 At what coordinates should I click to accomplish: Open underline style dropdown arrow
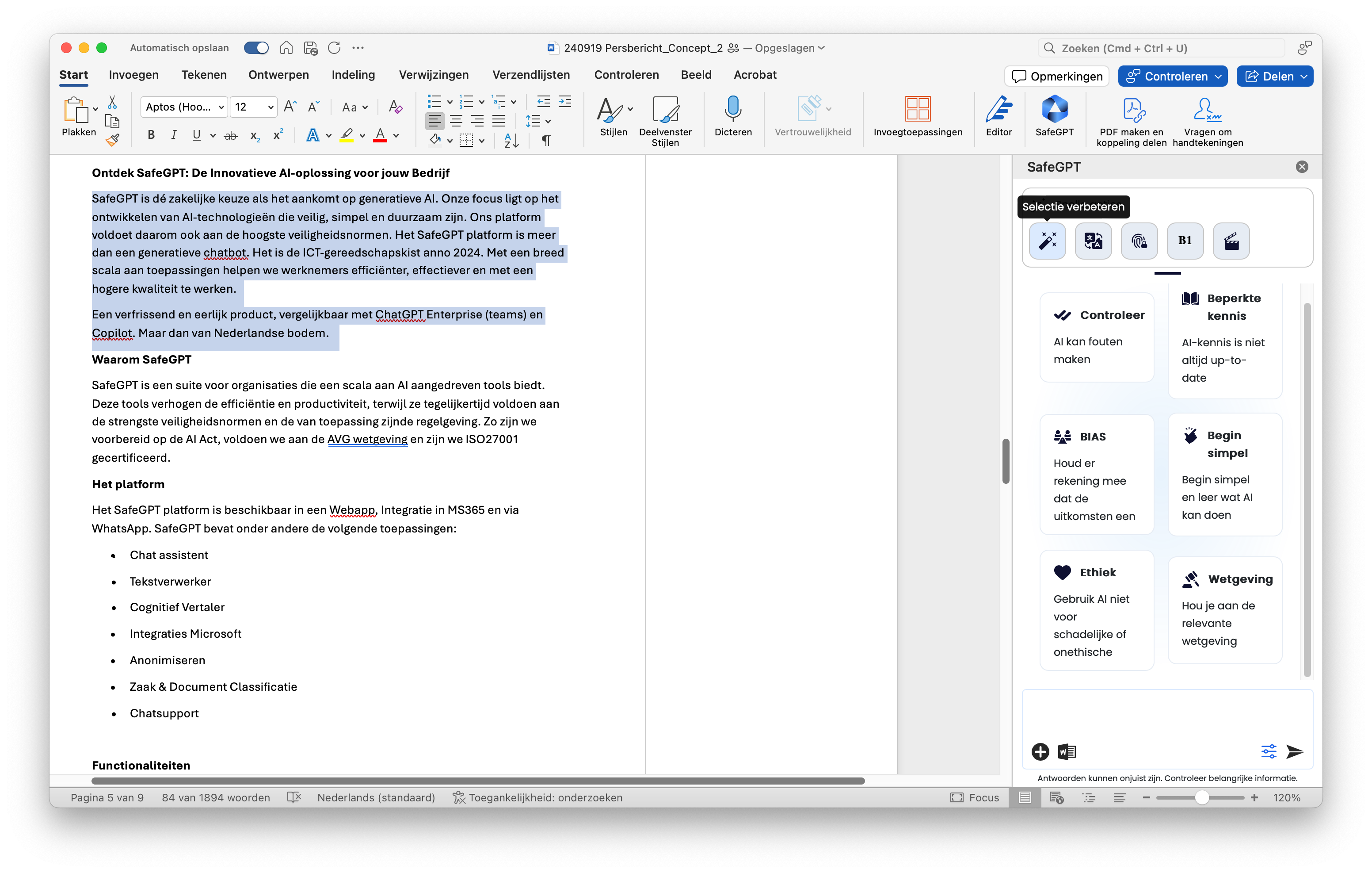pos(213,136)
